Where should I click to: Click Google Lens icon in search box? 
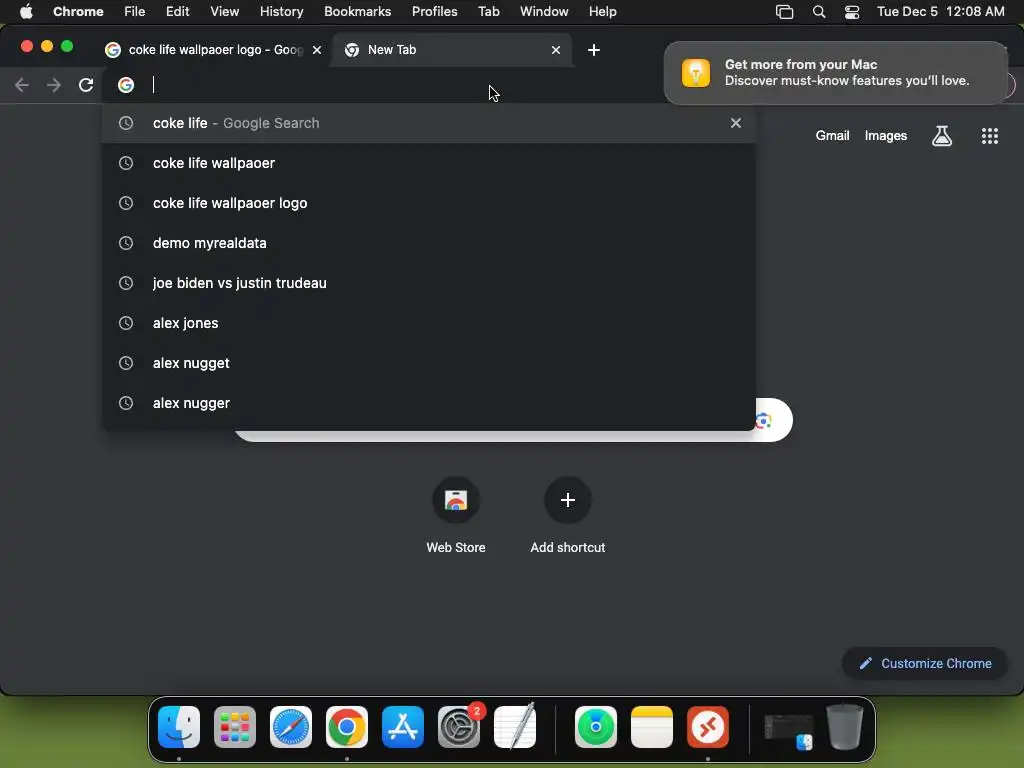click(764, 421)
